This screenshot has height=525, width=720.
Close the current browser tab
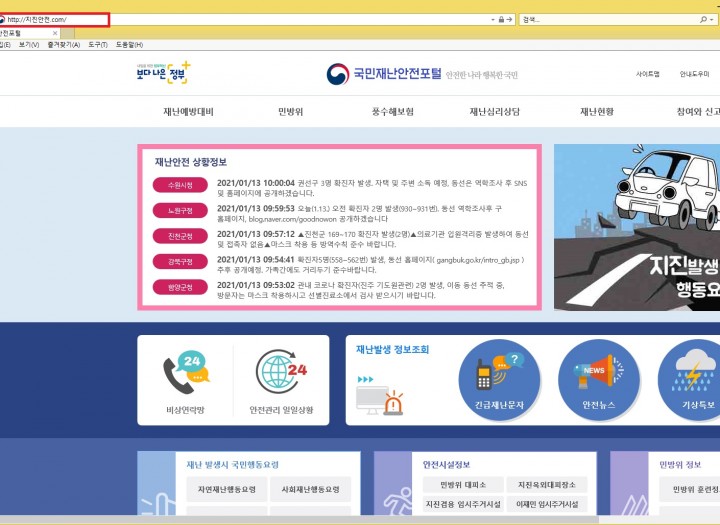55,33
